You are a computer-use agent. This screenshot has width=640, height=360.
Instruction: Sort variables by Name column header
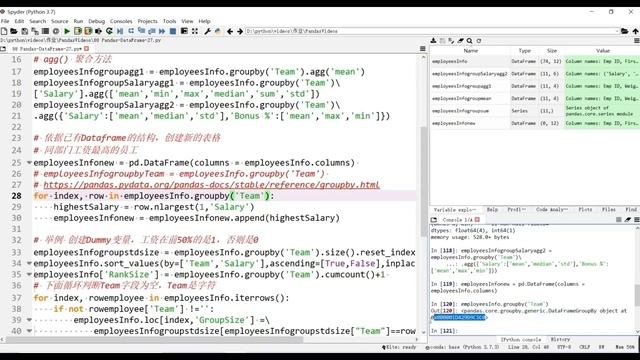click(470, 51)
